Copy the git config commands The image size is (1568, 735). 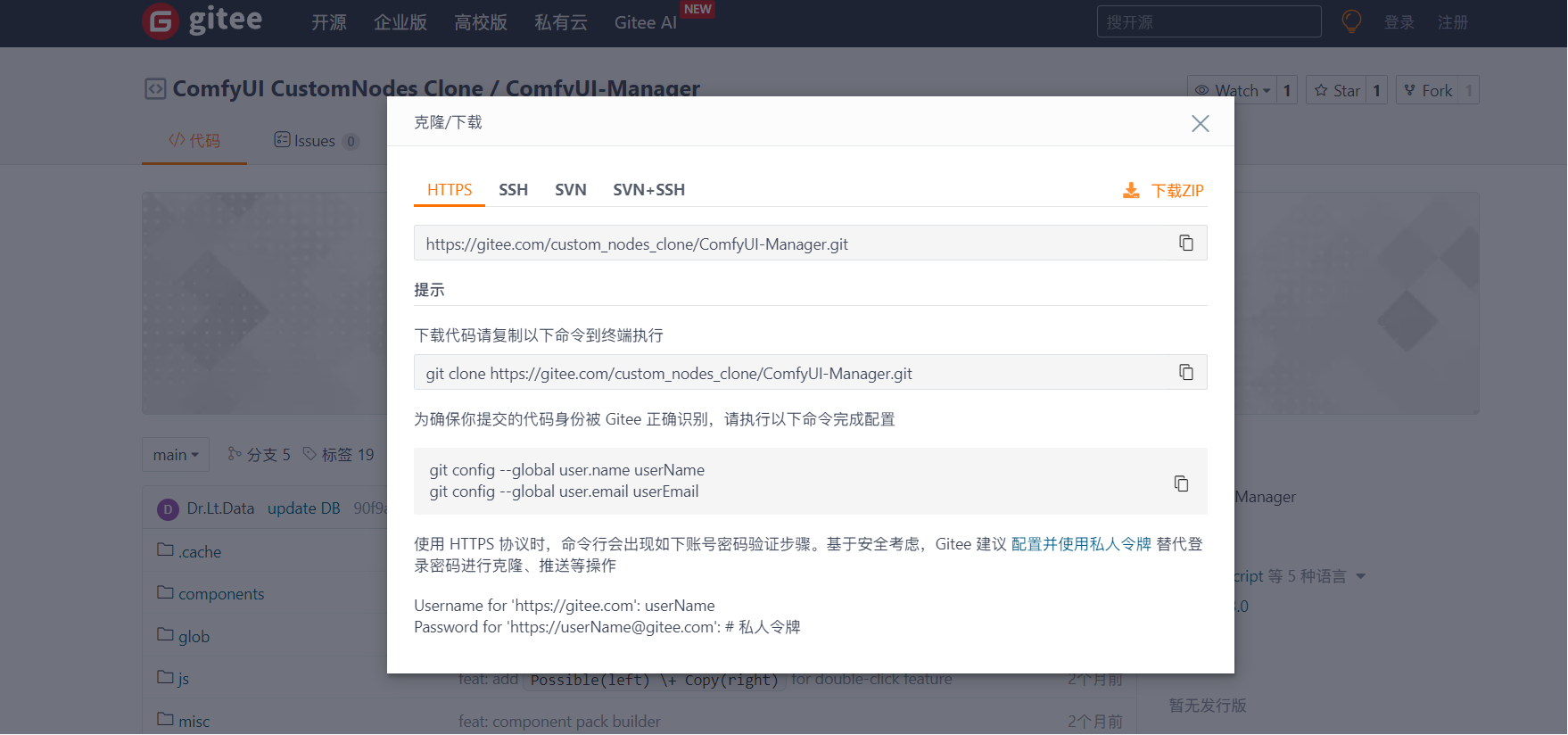point(1181,483)
